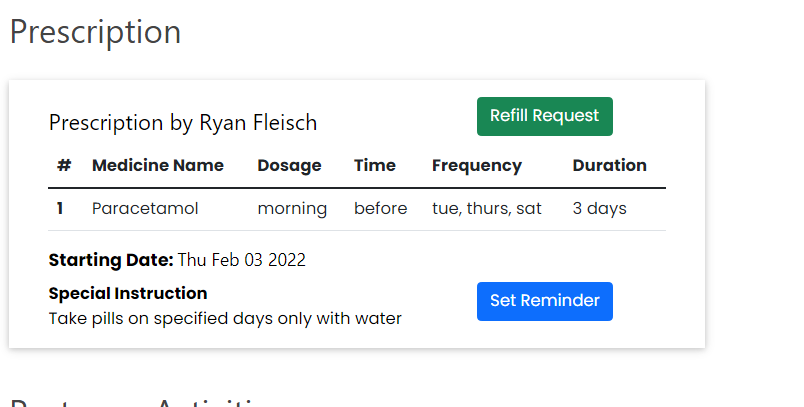Click the Starting Date label
This screenshot has height=407, width=804.
(110, 261)
